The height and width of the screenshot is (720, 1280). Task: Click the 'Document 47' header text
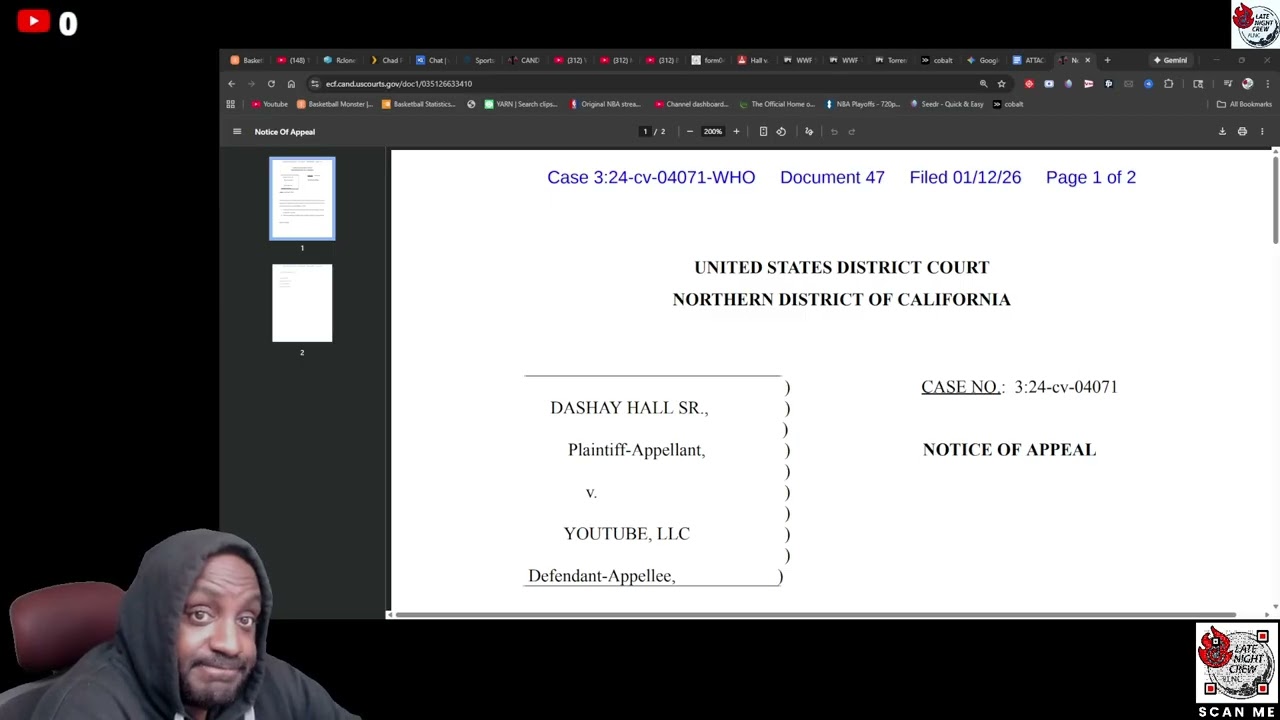(x=832, y=177)
